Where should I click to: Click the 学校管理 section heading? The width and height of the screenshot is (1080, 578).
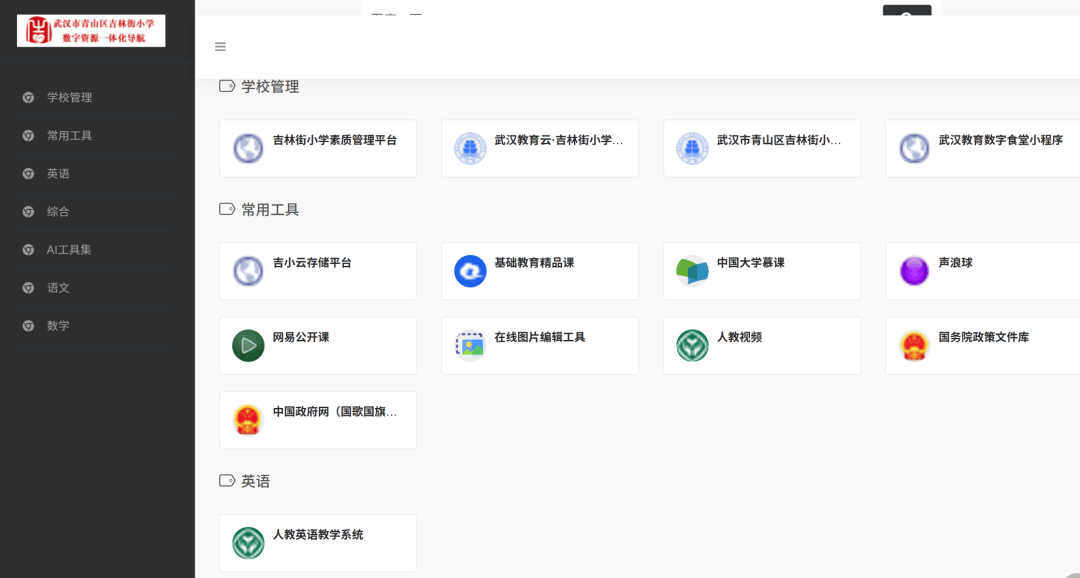270,87
